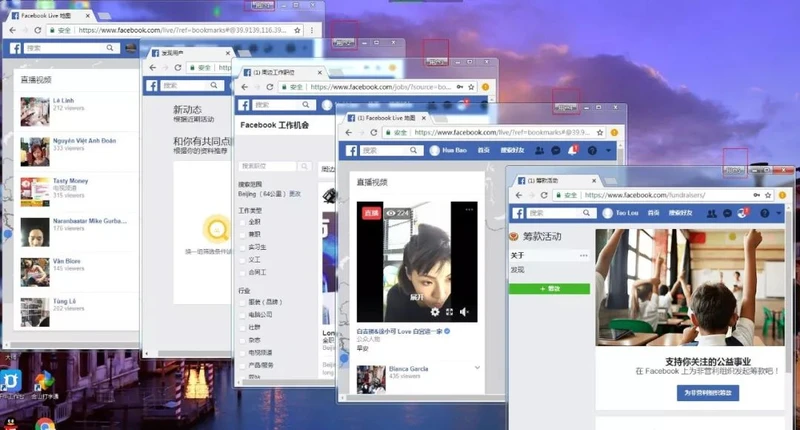800x430 pixels.
Task: Check the 电脑公司 industry checkbox
Action: click(243, 315)
